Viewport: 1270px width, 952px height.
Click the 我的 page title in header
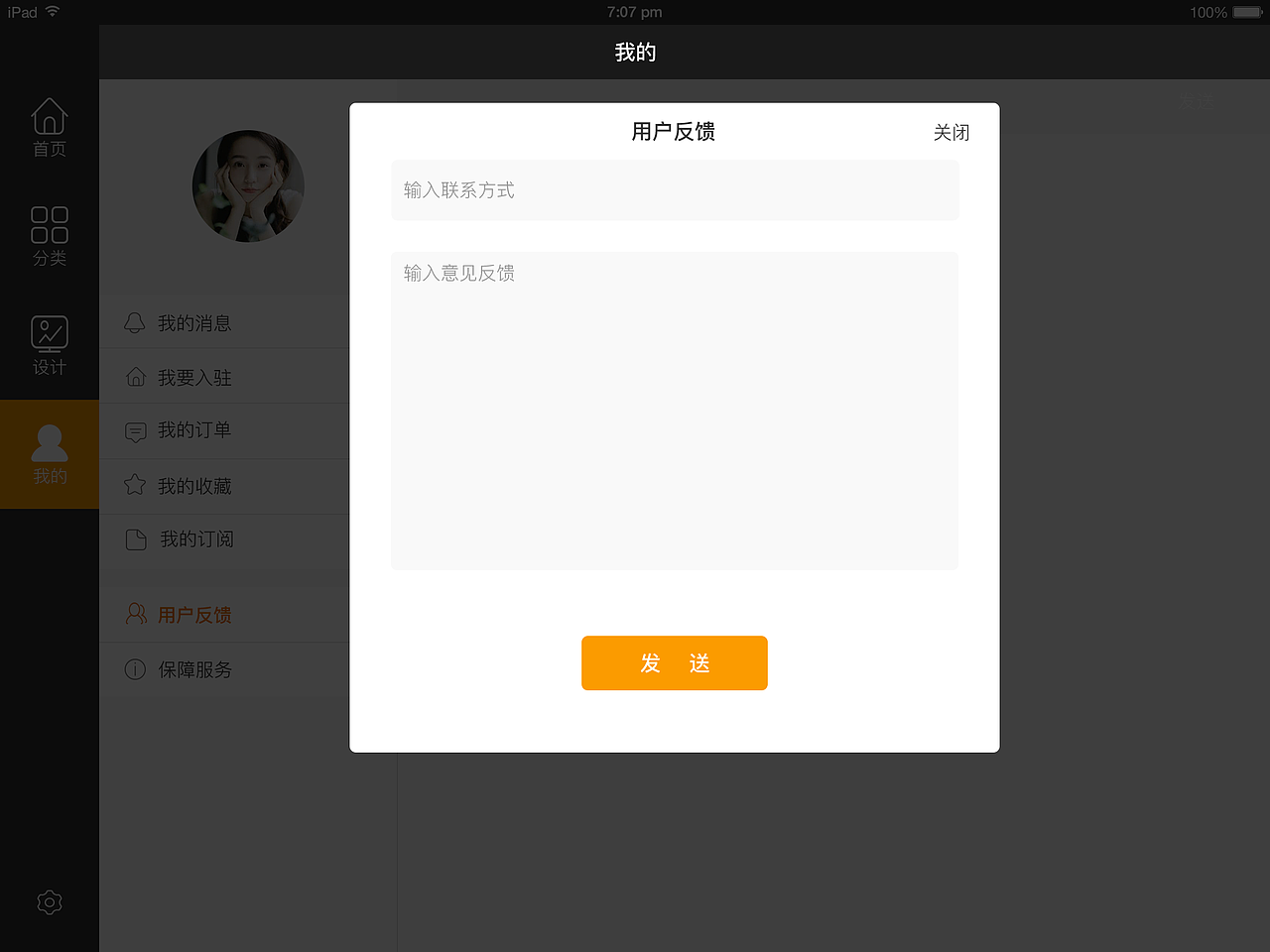coord(635,53)
